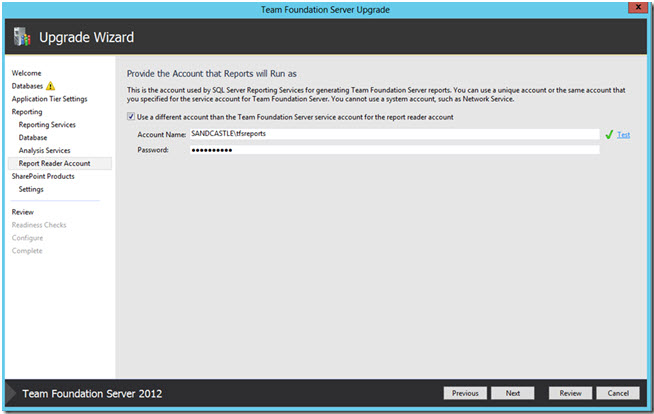This screenshot has width=654, height=414.
Task: Click the Test link
Action: [624, 135]
